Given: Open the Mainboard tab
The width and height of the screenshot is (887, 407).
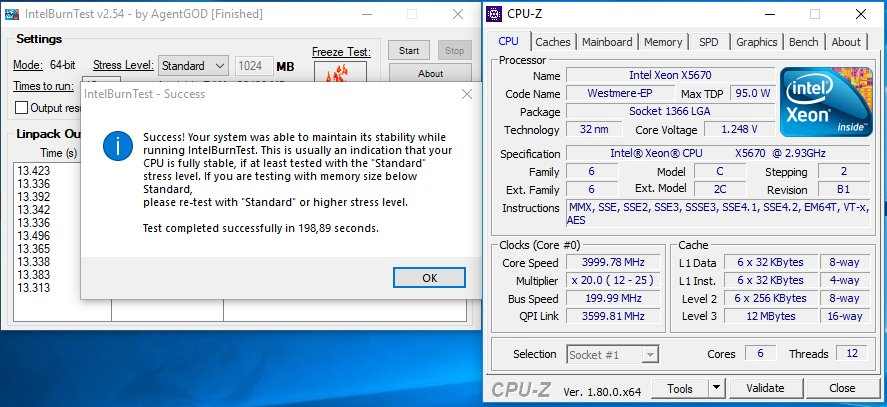Looking at the screenshot, I should pyautogui.click(x=607, y=42).
